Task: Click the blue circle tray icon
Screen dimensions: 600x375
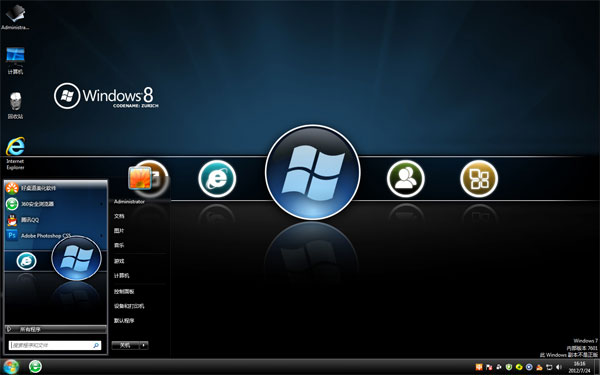Action: click(529, 367)
